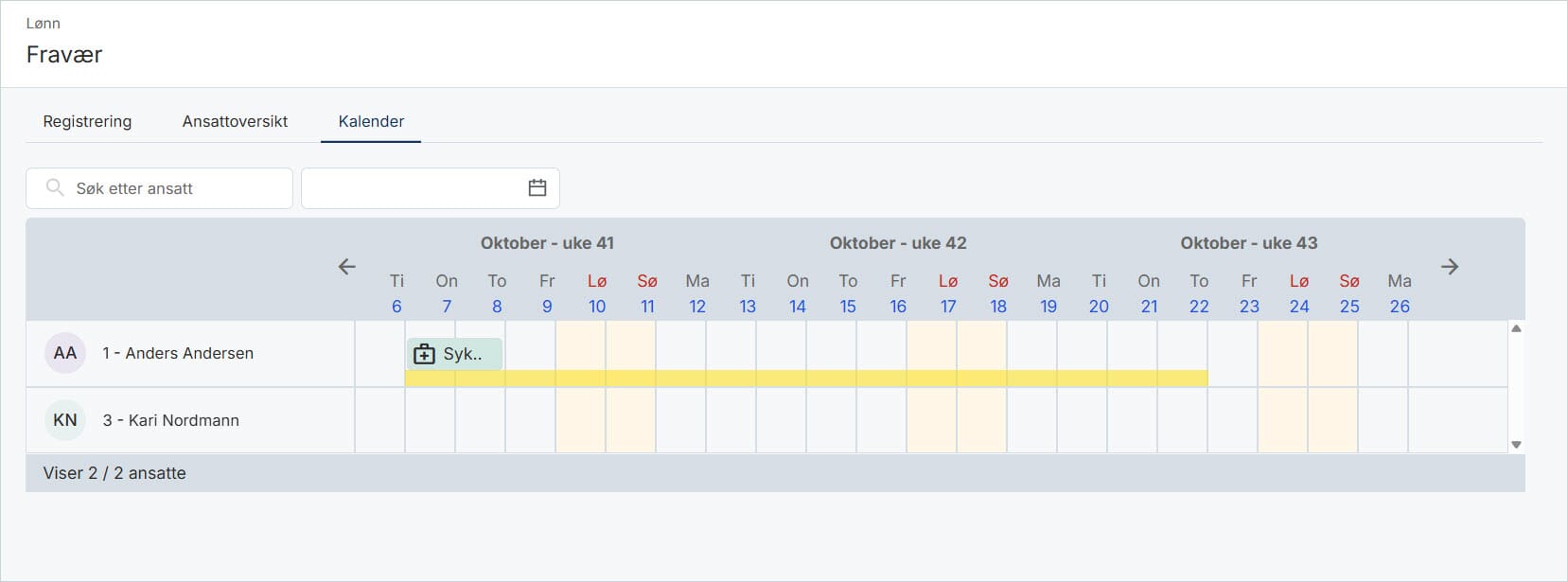Click the scrollbar up arrow

pos(1516,328)
